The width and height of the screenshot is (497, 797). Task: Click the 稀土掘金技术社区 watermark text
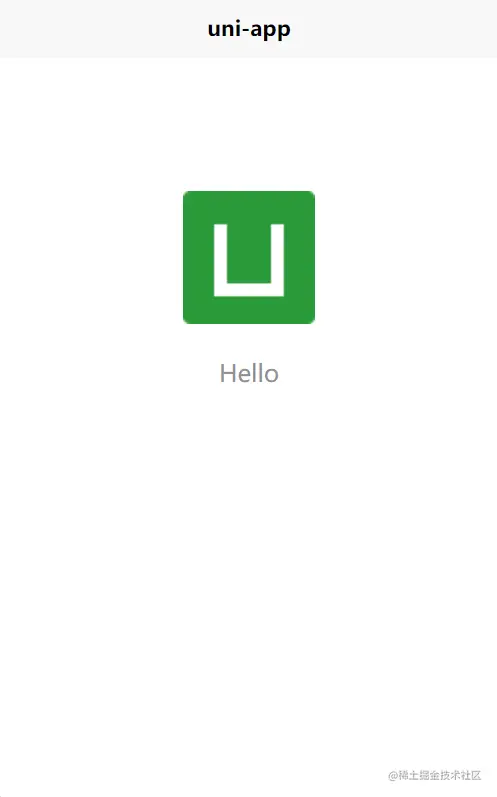point(440,775)
